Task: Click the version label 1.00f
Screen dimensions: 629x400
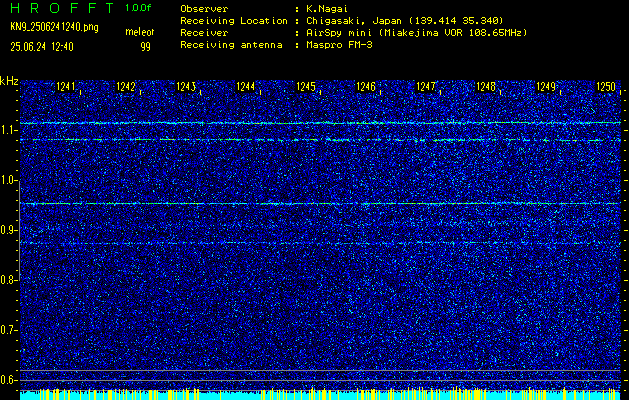Action: click(138, 8)
